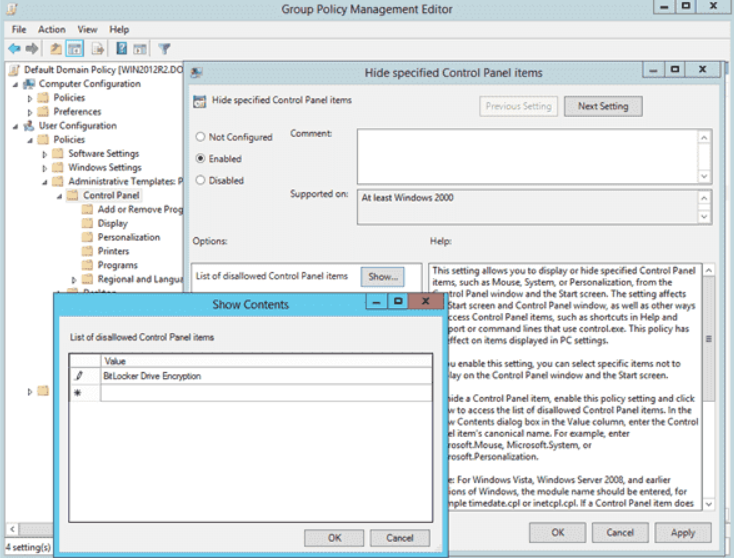Click the Next Setting button
This screenshot has height=558, width=734.
point(603,106)
